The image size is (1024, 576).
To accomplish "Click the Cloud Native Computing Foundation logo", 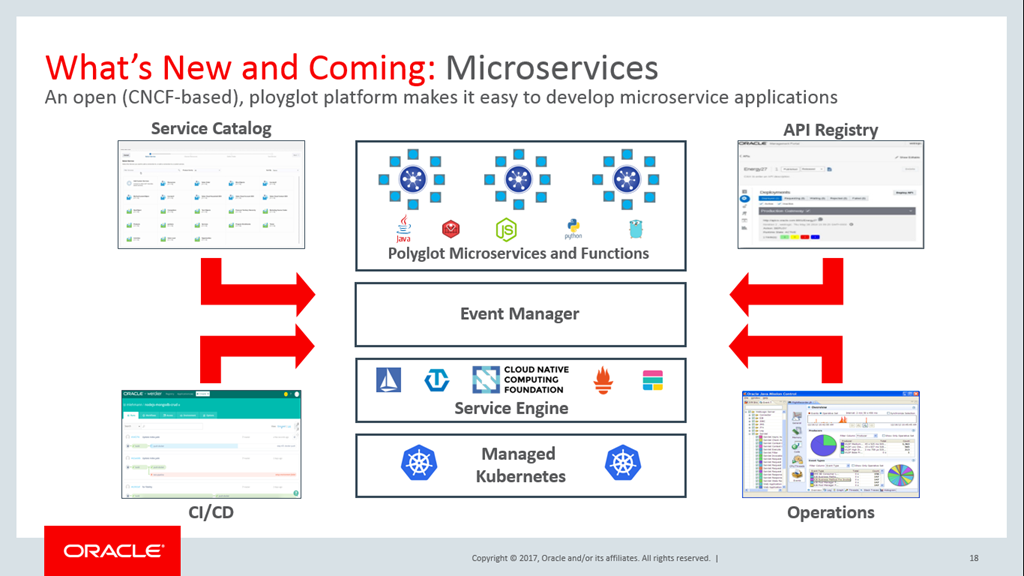I will 518,380.
